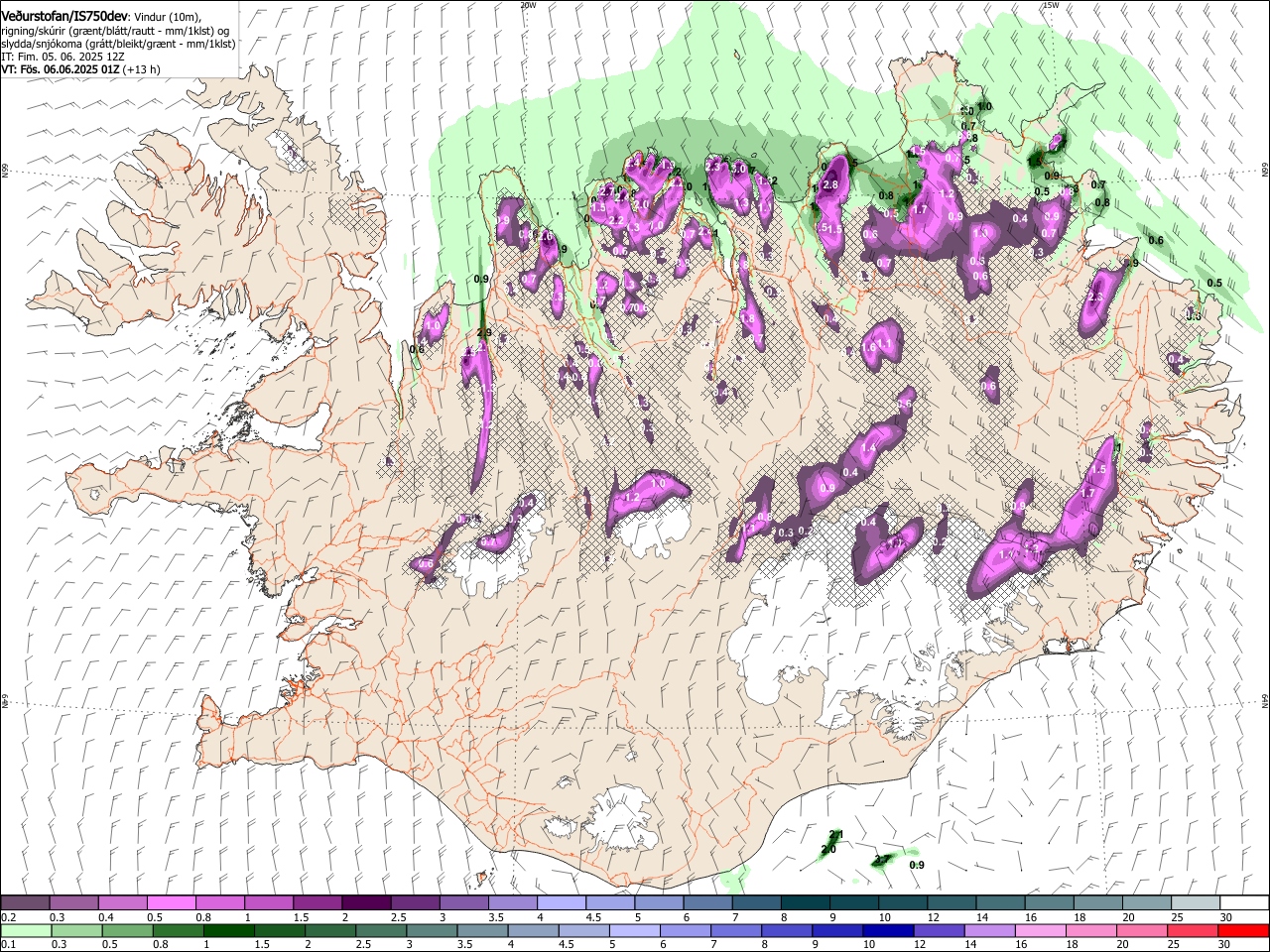Click top-row legend swatch between 1.5 and 2
The image size is (1270, 952).
pyautogui.click(x=317, y=903)
